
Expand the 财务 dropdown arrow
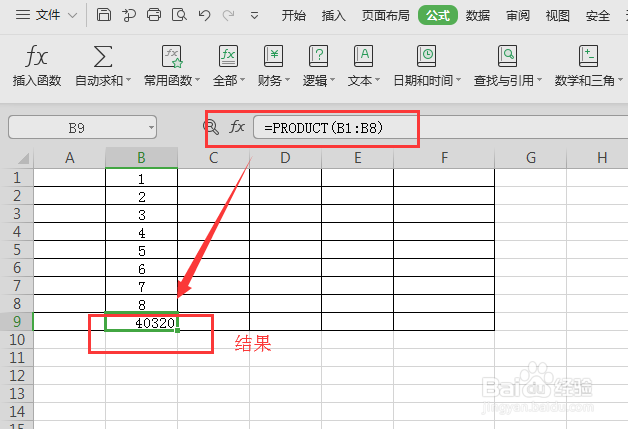[x=287, y=80]
